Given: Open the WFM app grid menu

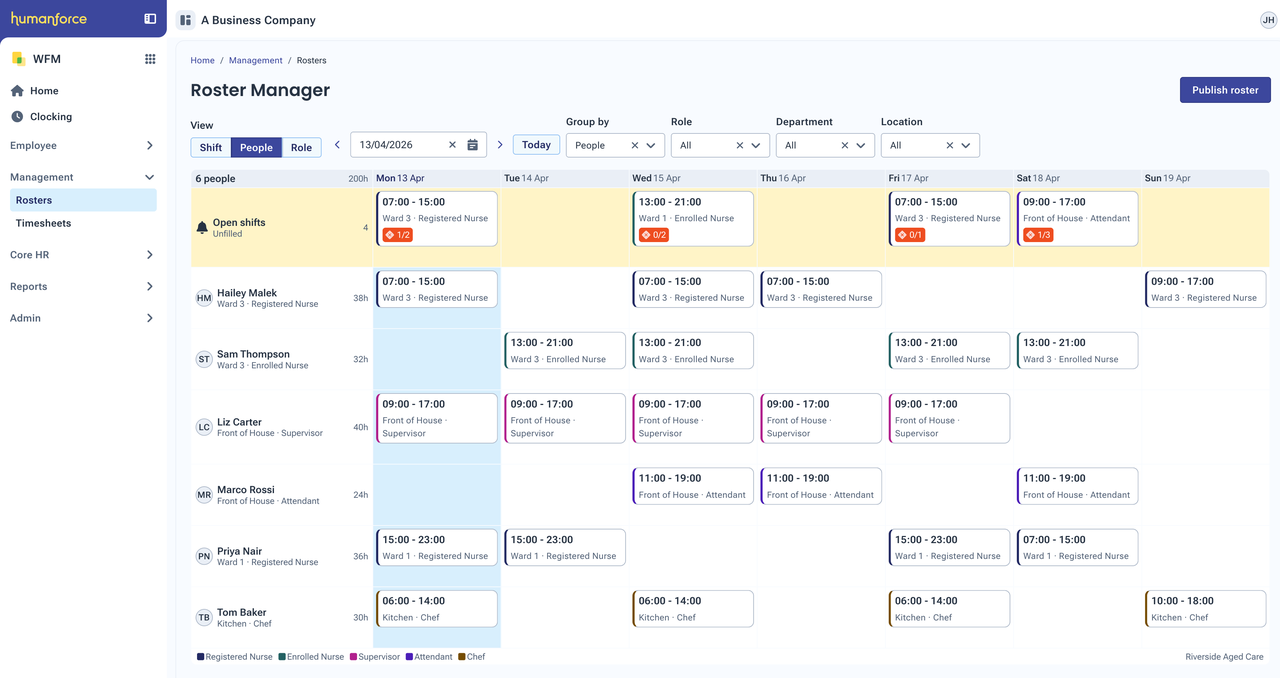Looking at the screenshot, I should point(150,59).
